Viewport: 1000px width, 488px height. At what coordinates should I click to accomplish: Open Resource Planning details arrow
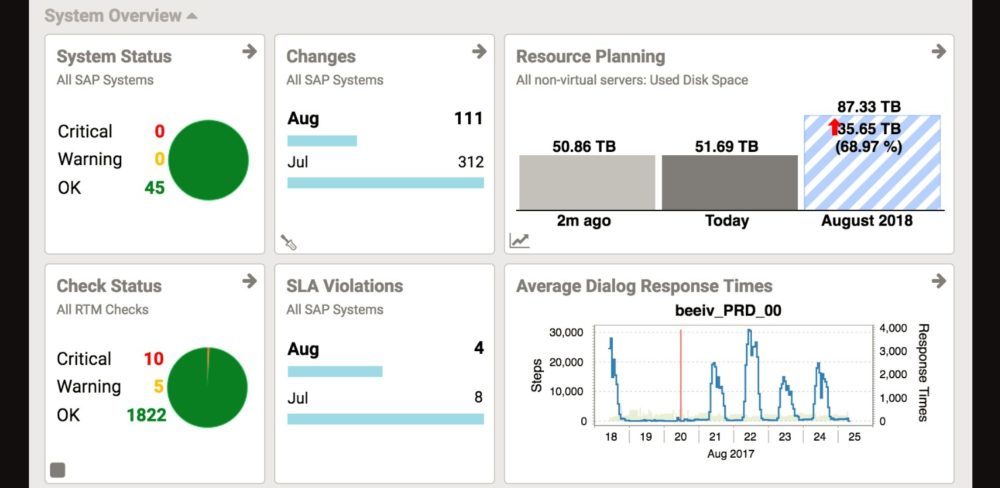tap(938, 52)
